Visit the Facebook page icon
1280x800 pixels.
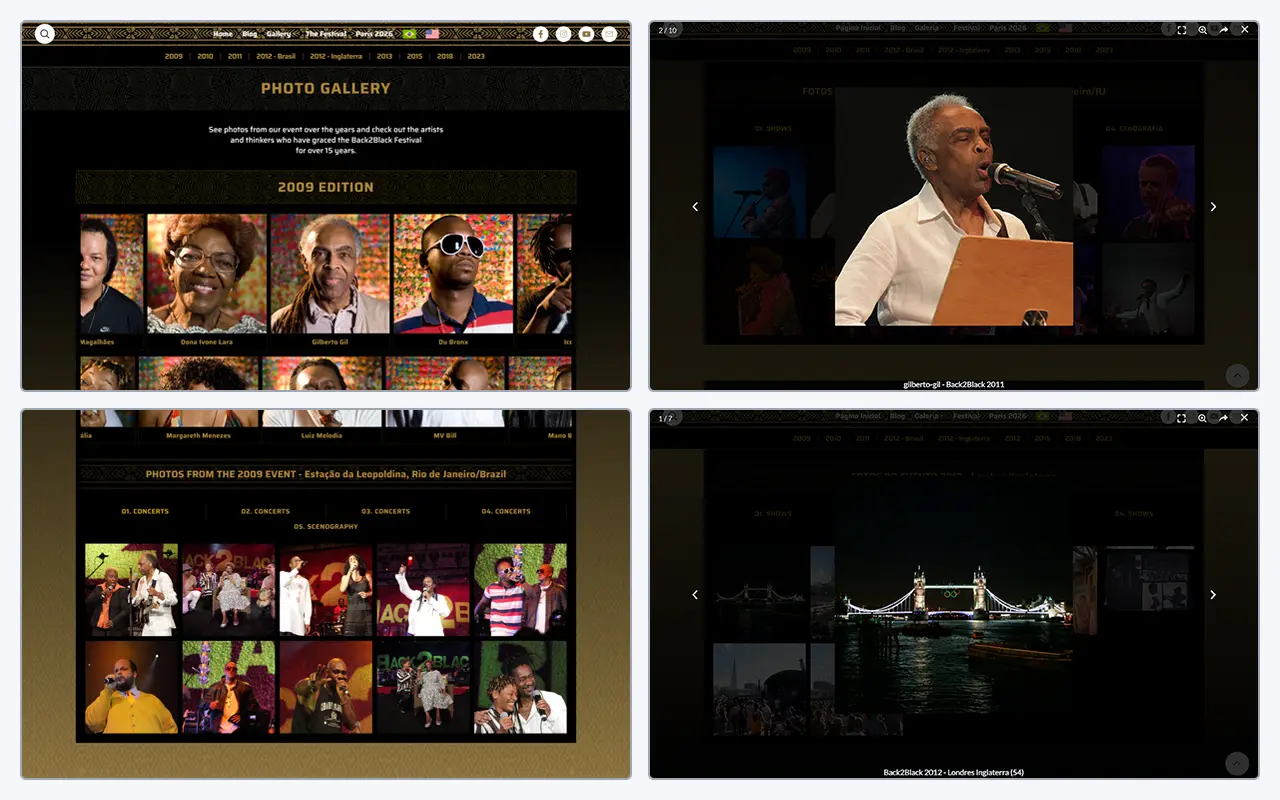point(541,34)
